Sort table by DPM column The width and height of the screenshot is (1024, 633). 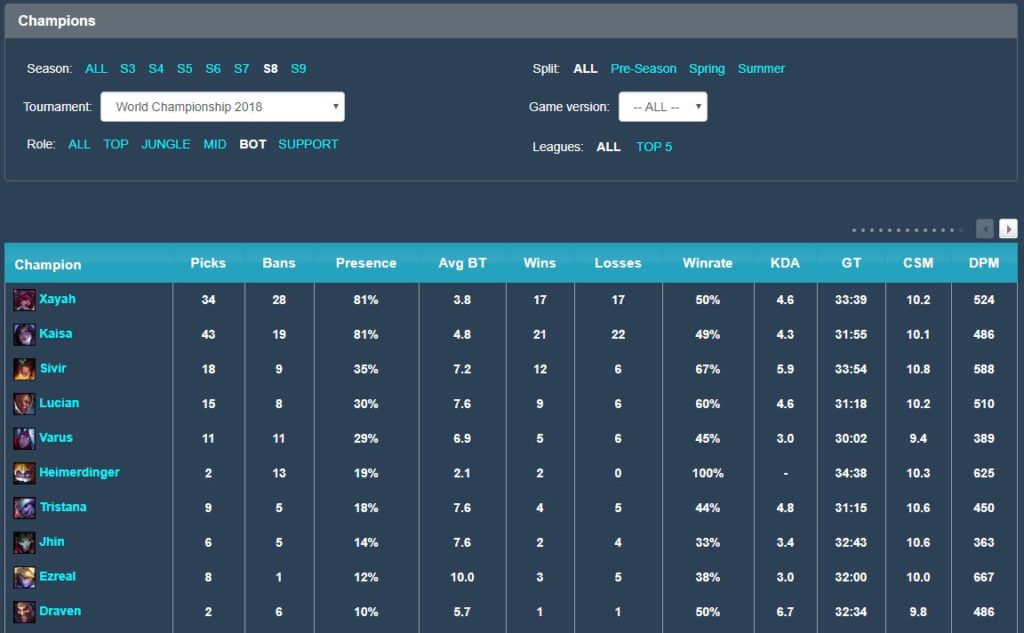click(x=984, y=263)
